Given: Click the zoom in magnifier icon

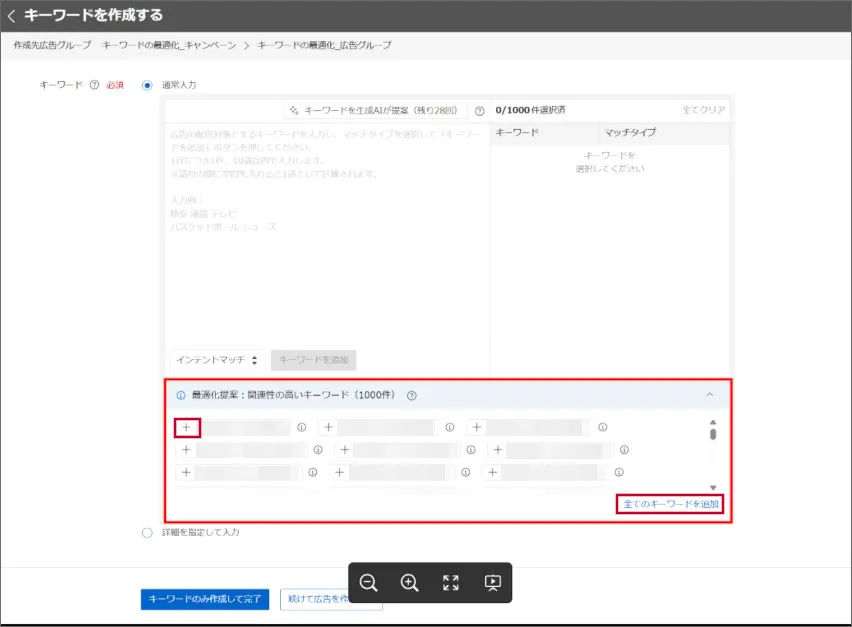Looking at the screenshot, I should (409, 583).
